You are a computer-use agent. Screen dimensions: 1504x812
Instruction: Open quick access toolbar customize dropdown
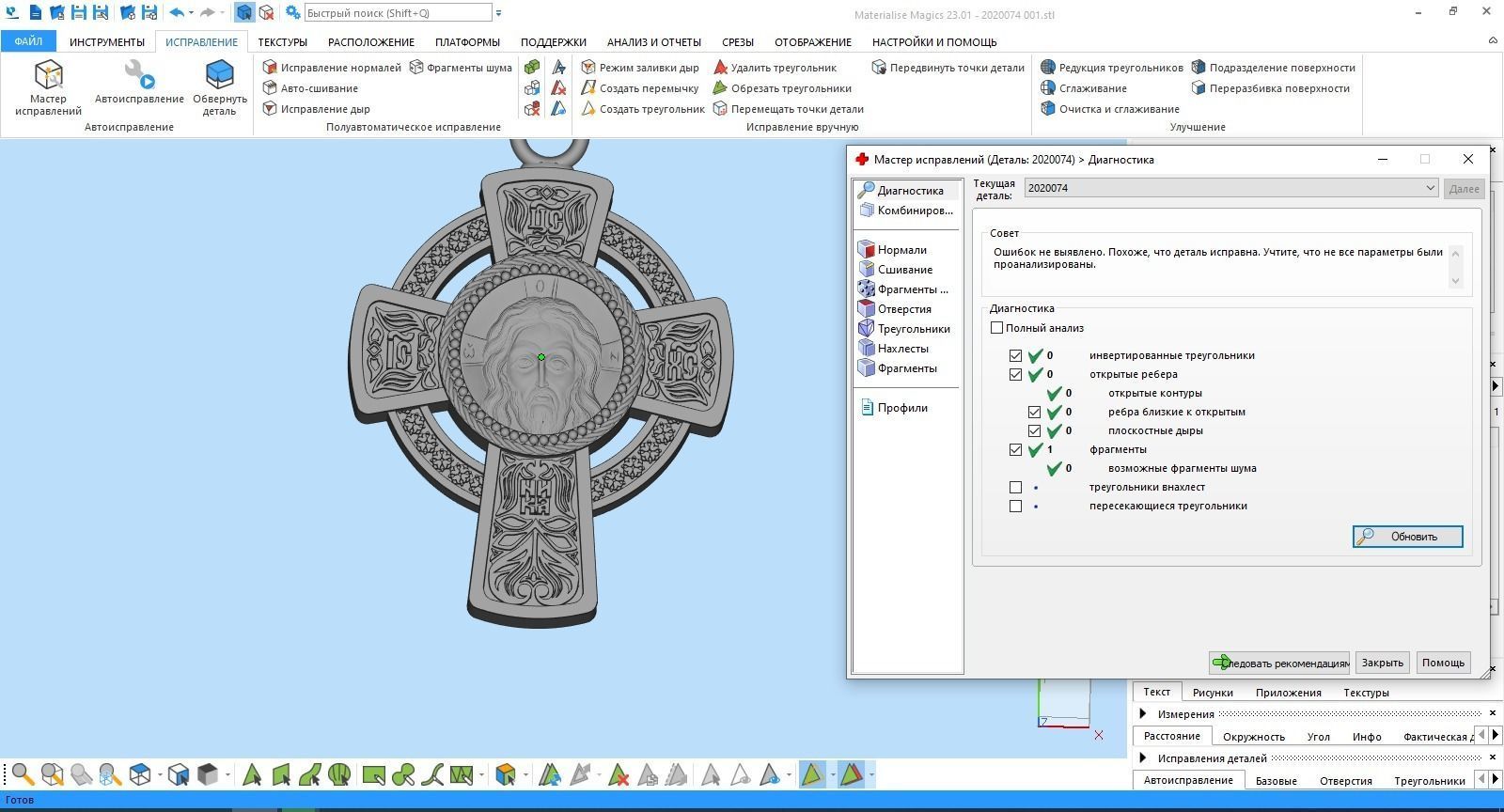[x=498, y=13]
